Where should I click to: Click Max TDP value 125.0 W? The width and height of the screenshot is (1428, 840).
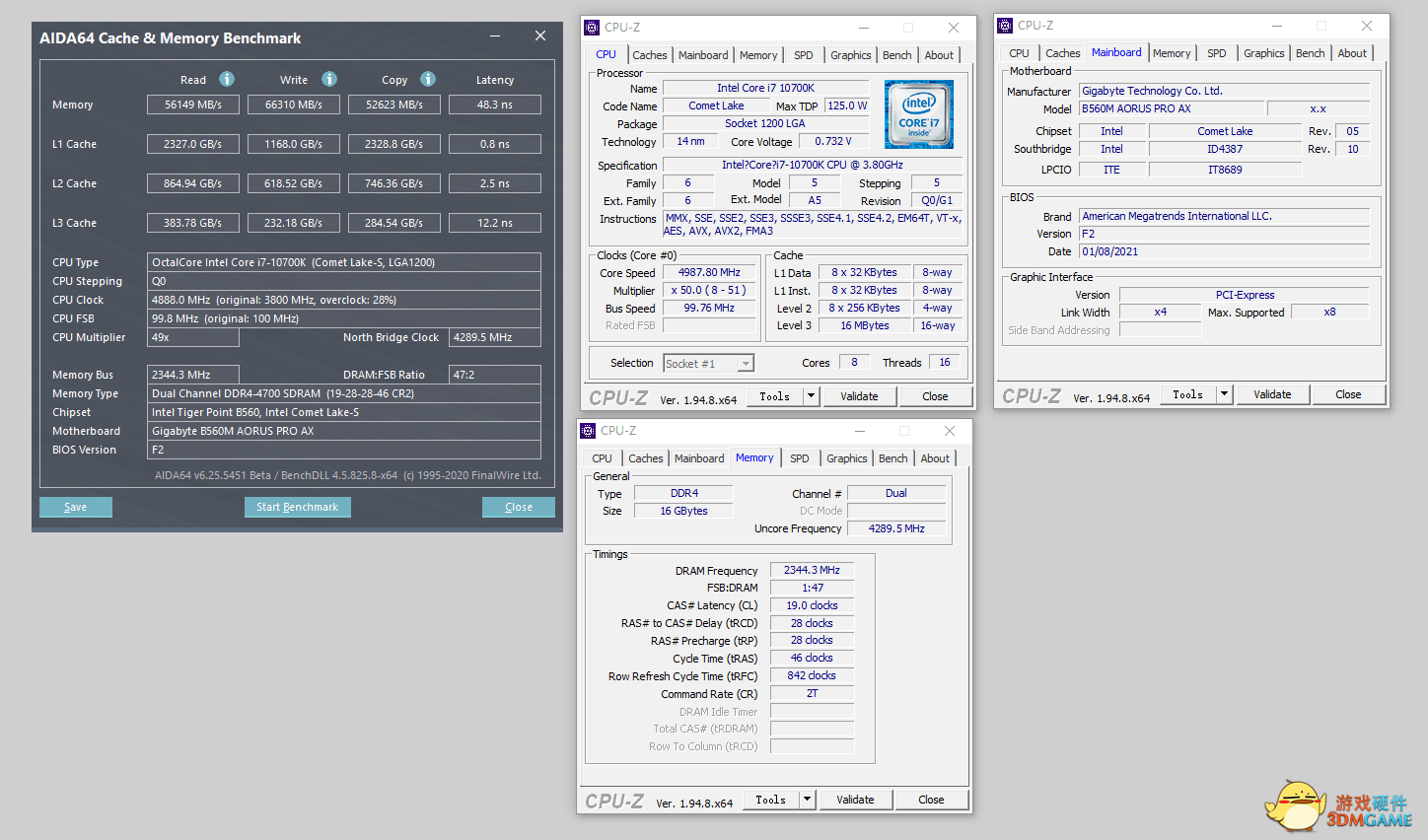coord(847,105)
